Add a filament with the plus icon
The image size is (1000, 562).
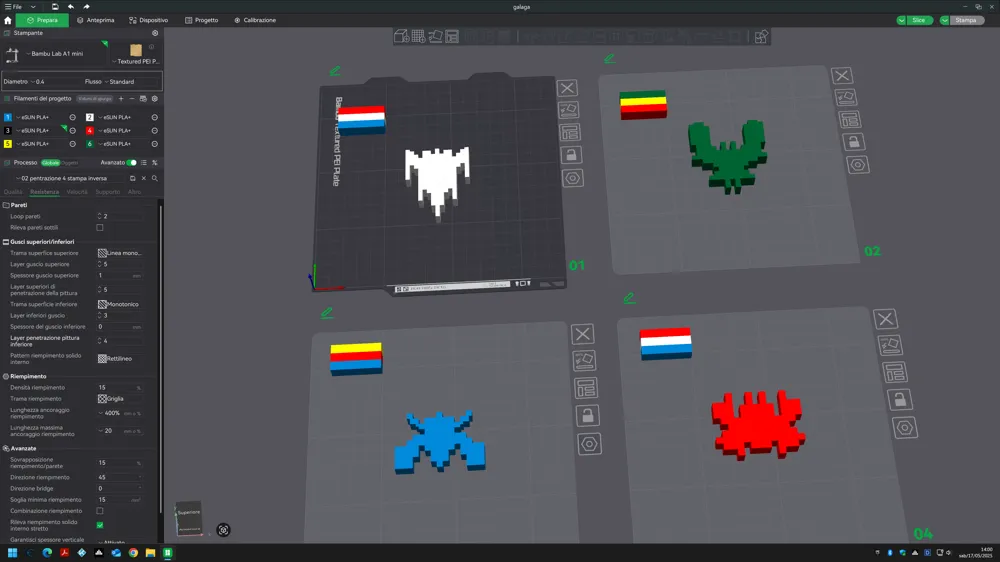pyautogui.click(x=121, y=99)
